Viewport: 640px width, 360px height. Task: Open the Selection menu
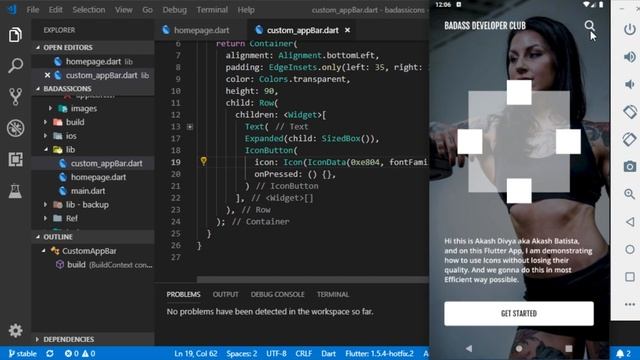pyautogui.click(x=89, y=10)
